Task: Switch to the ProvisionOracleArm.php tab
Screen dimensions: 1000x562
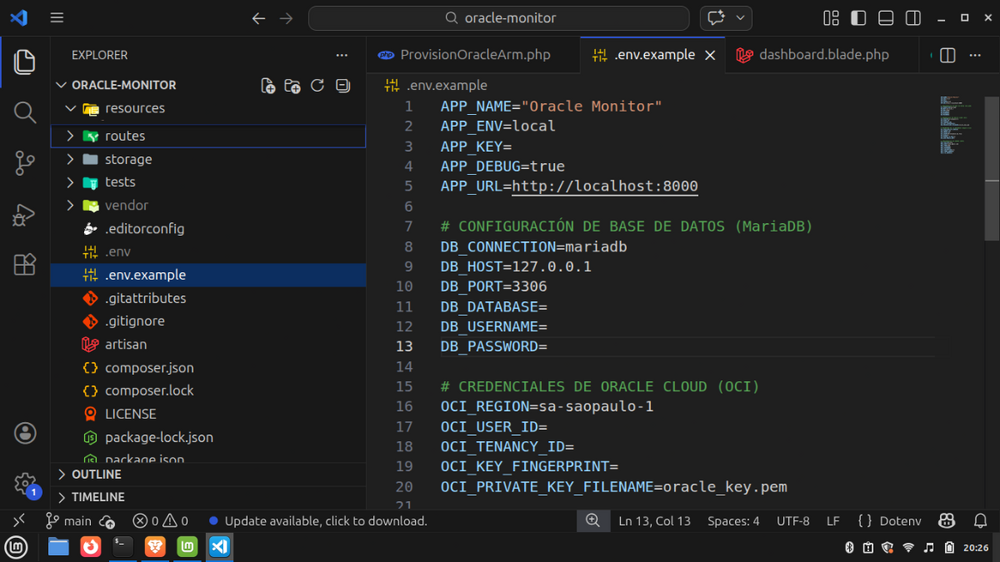Action: point(474,55)
